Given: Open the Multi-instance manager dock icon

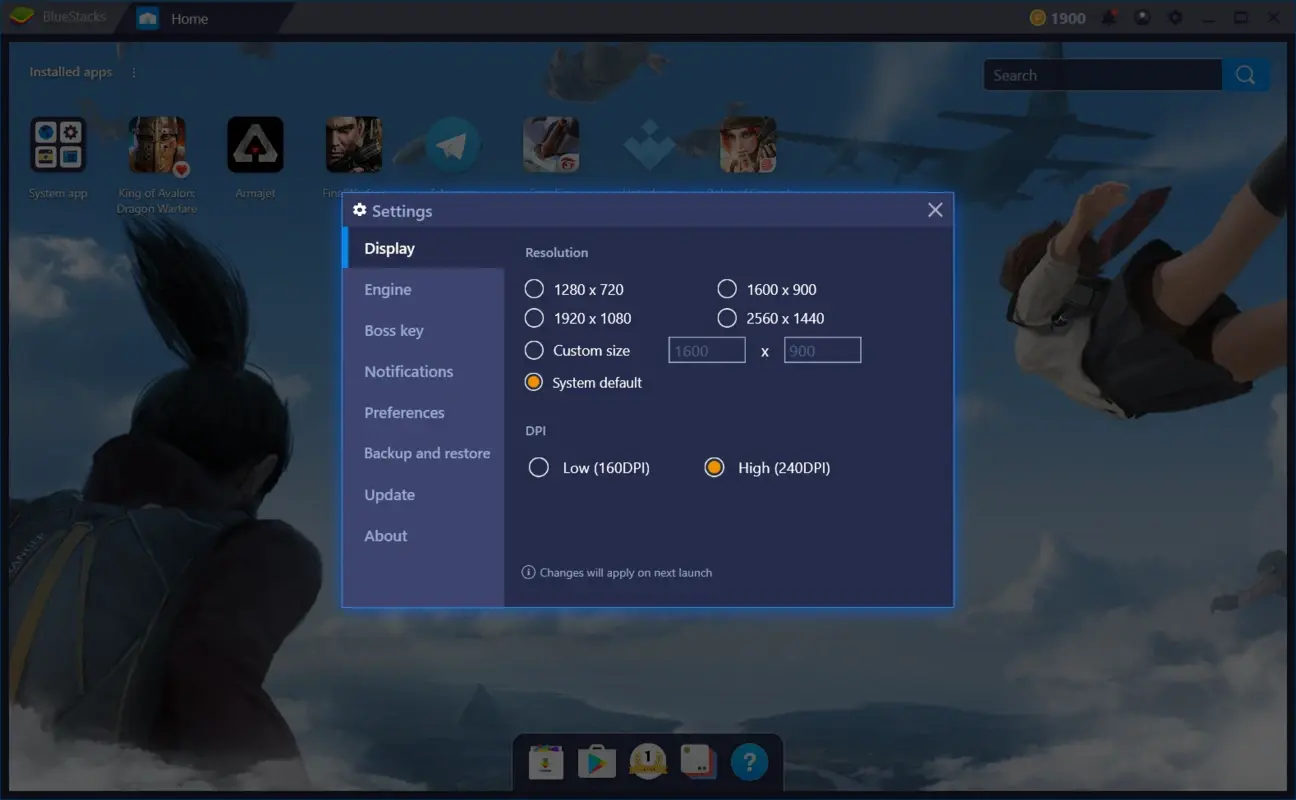Looking at the screenshot, I should tap(698, 761).
